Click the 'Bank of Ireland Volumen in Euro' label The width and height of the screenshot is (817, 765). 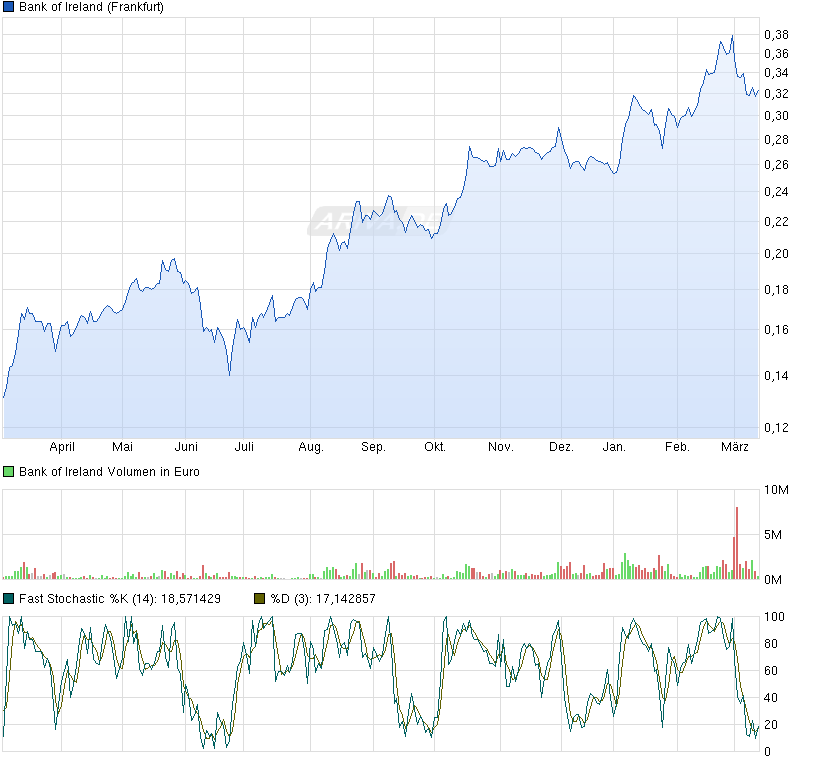click(x=109, y=472)
